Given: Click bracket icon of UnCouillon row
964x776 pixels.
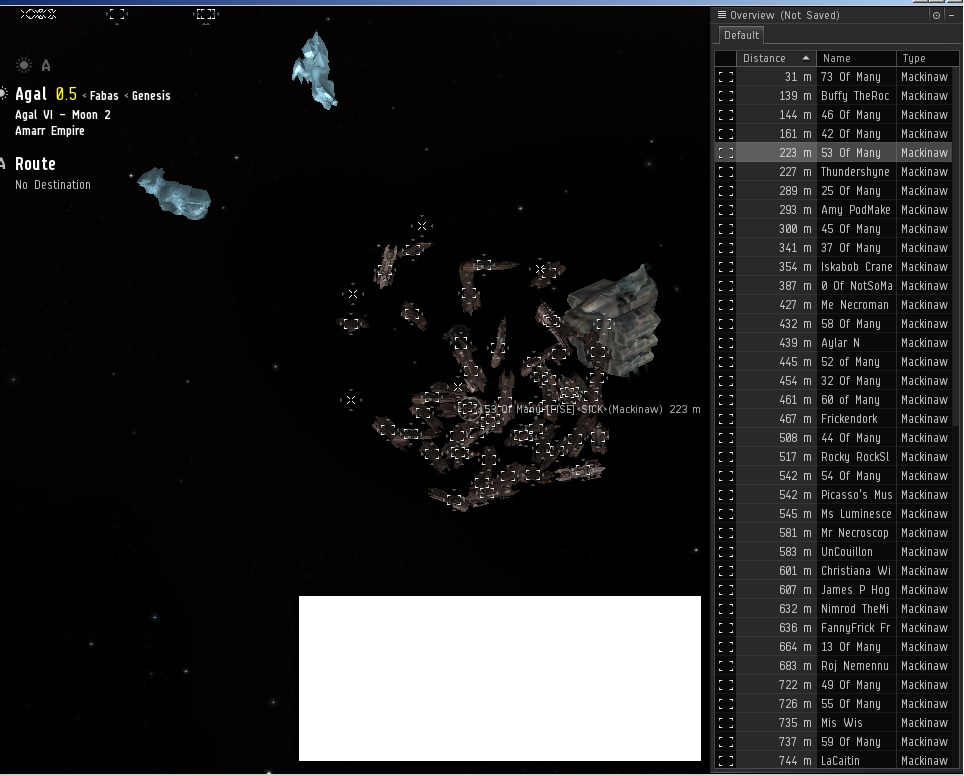Looking at the screenshot, I should point(726,552).
